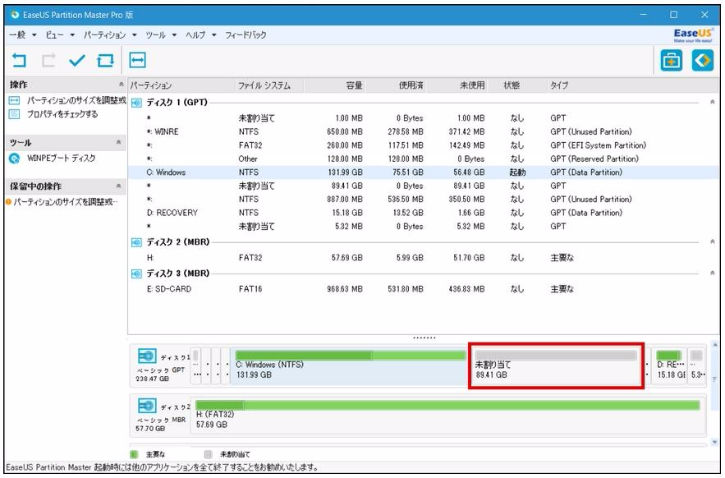Click パーティションのサイズを調整 action link

click(x=76, y=100)
